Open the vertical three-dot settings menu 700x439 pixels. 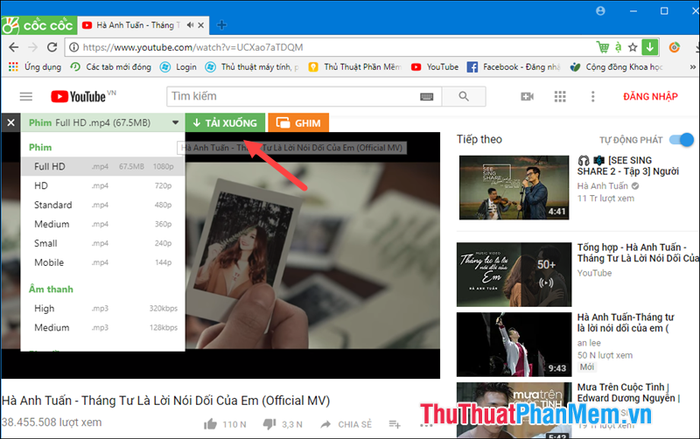click(x=593, y=96)
